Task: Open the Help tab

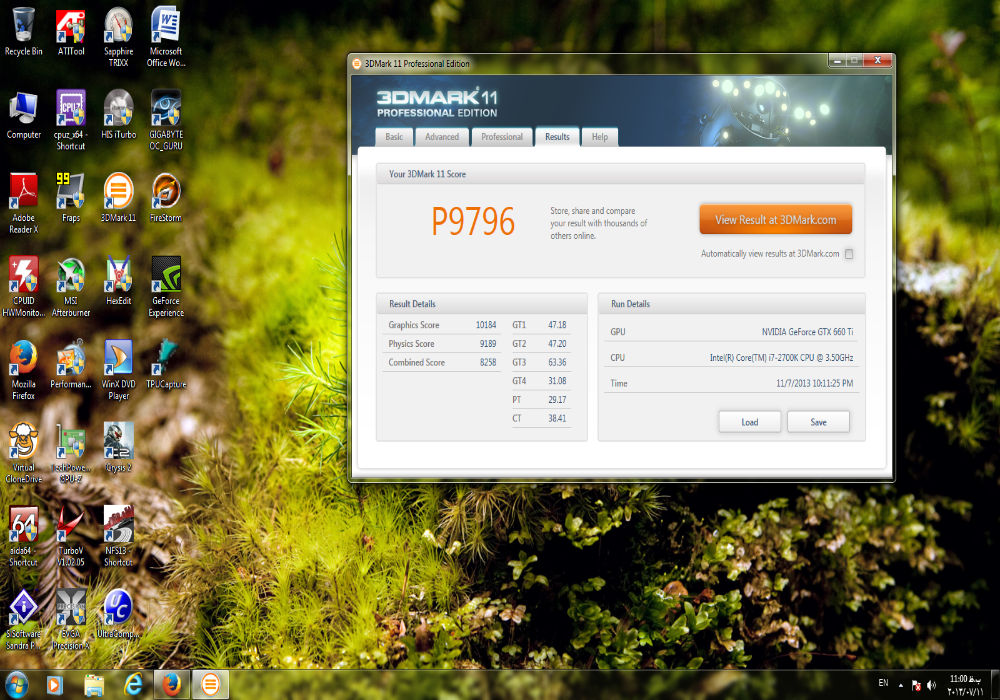Action: coord(599,137)
